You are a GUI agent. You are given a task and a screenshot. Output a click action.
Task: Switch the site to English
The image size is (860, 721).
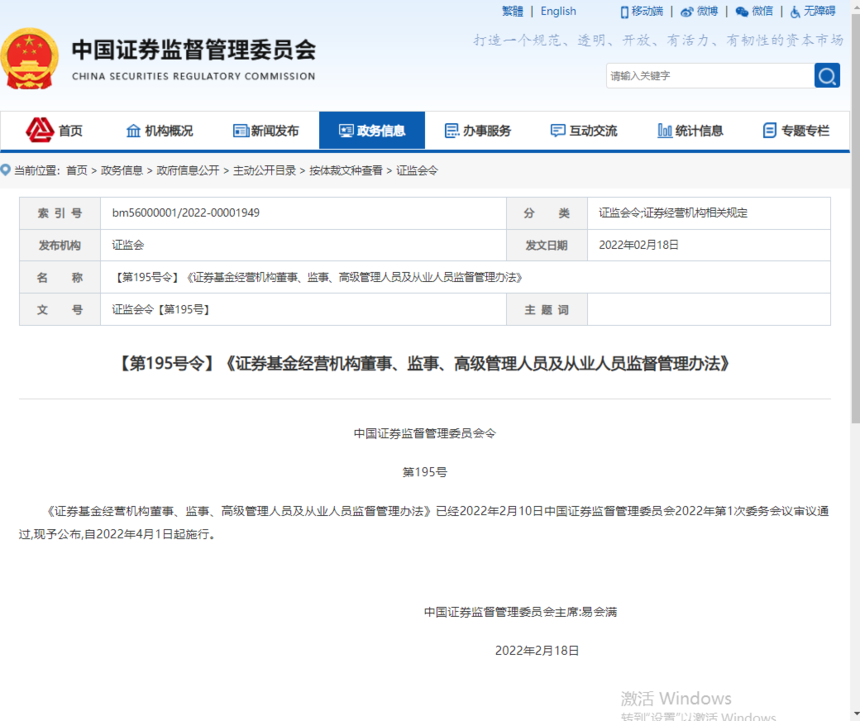558,12
